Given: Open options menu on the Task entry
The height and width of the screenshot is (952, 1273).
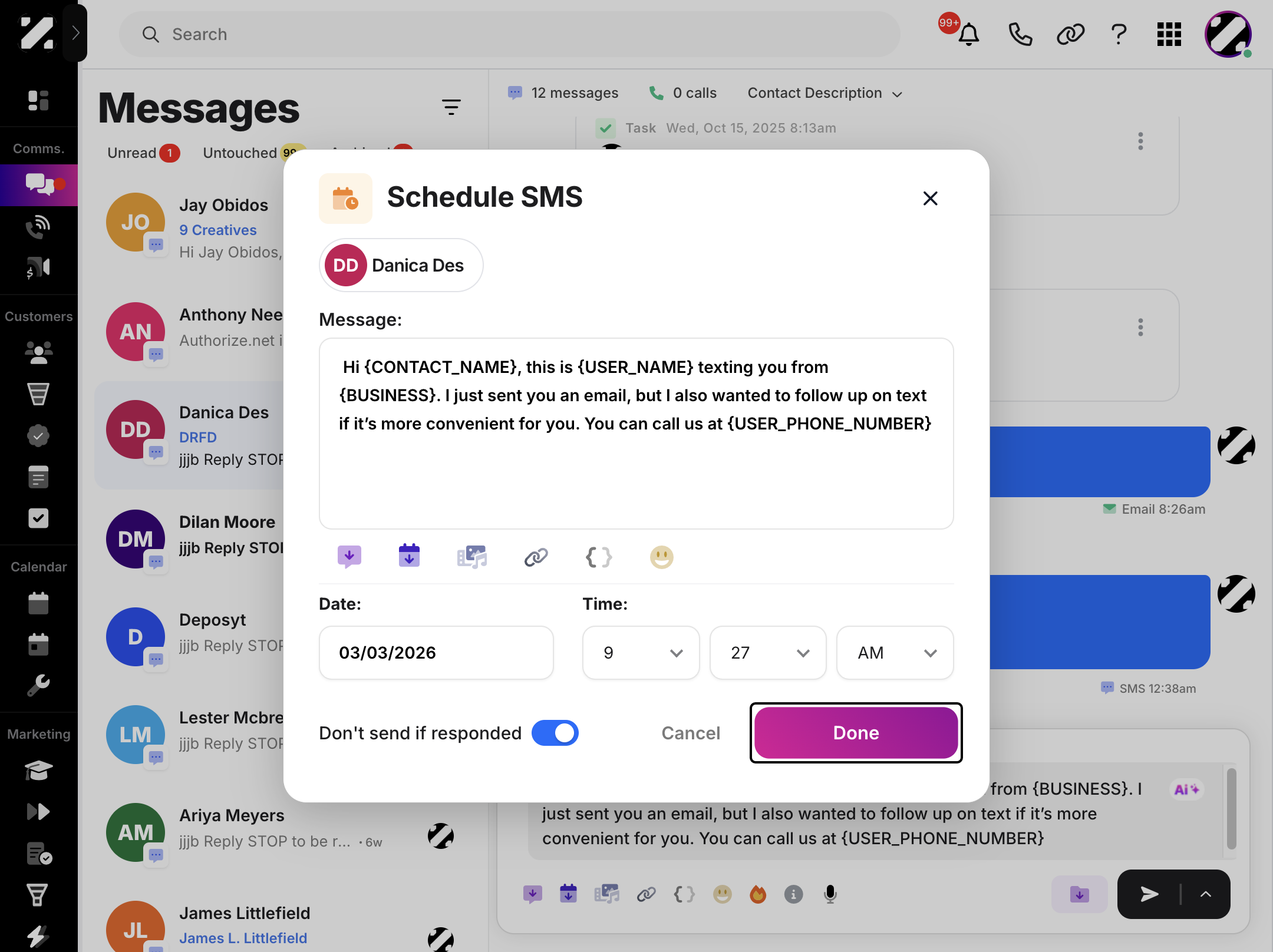Looking at the screenshot, I should tap(1140, 141).
